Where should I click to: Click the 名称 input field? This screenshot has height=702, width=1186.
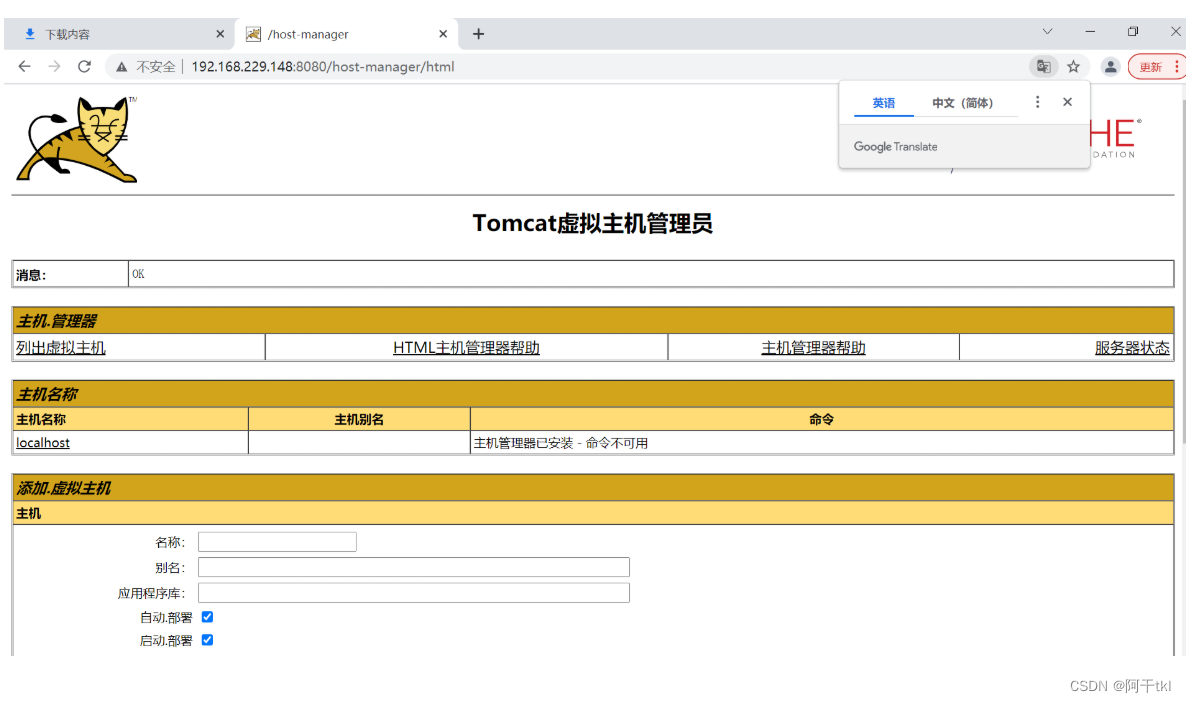[276, 541]
